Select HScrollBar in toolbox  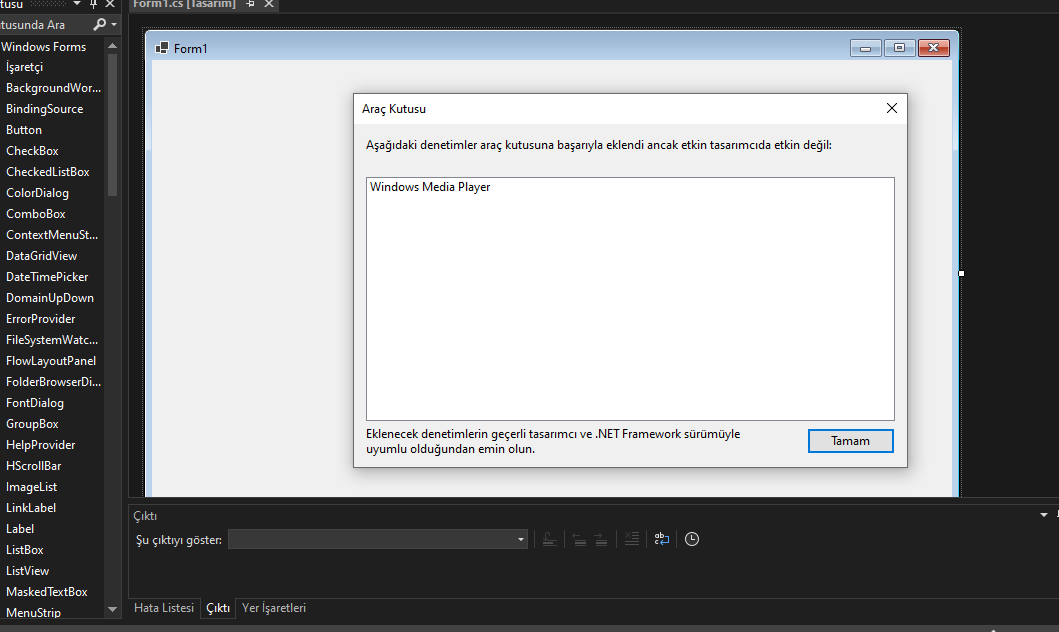33,465
